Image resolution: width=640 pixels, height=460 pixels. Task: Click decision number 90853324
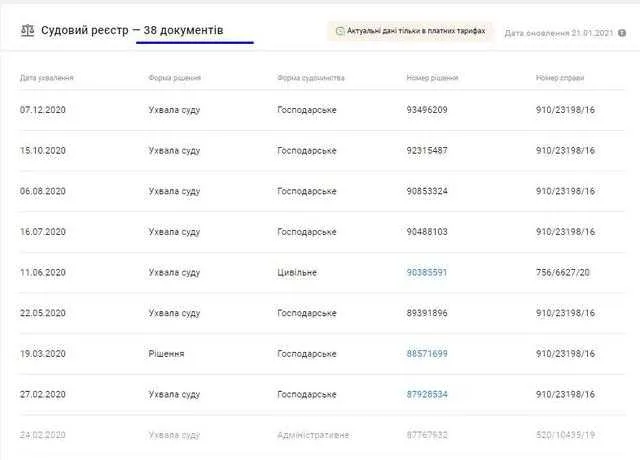(427, 191)
